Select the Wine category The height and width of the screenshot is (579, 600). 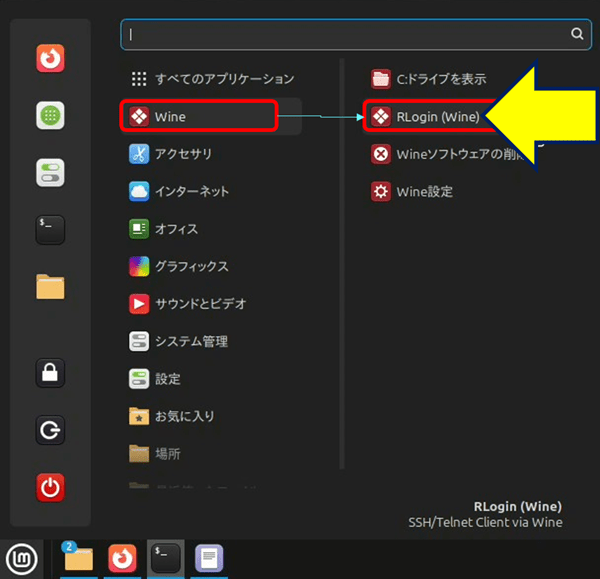212,116
